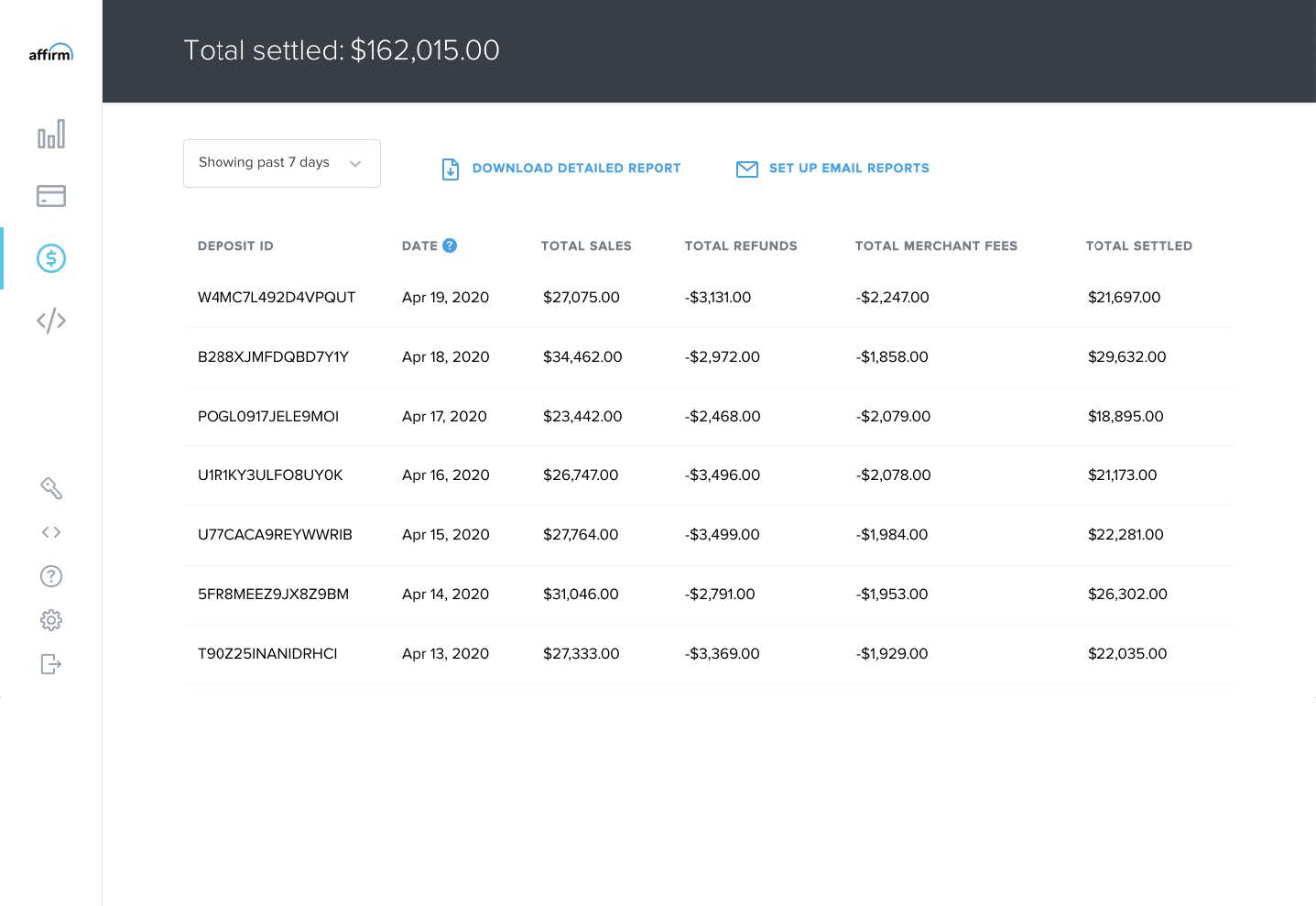The height and width of the screenshot is (906, 1316).
Task: Click the Apr 19, 2020 date cell
Action: pyautogui.click(x=445, y=298)
